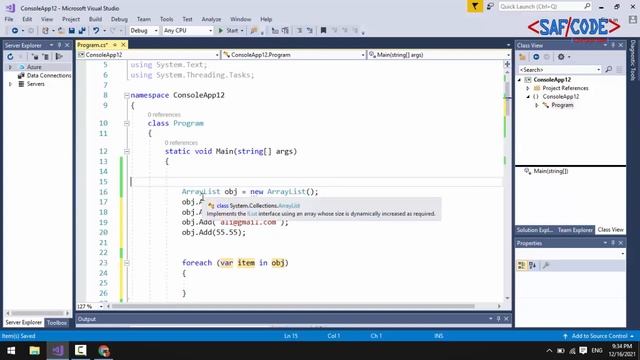Viewport: 640px width, 360px height.
Task: Toggle auto-hide pin on Server Explorer panel
Action: point(59,45)
